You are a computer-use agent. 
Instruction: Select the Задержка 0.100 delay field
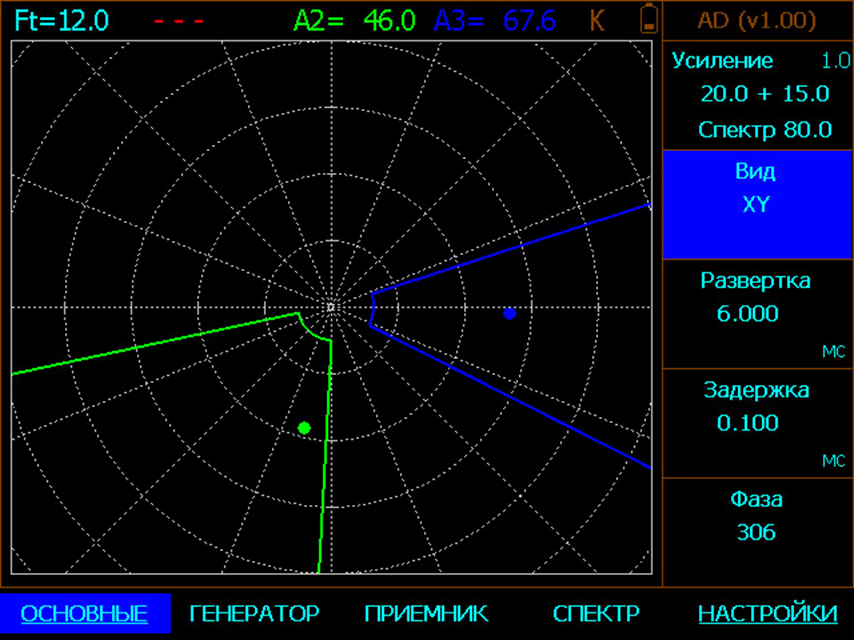click(x=756, y=422)
